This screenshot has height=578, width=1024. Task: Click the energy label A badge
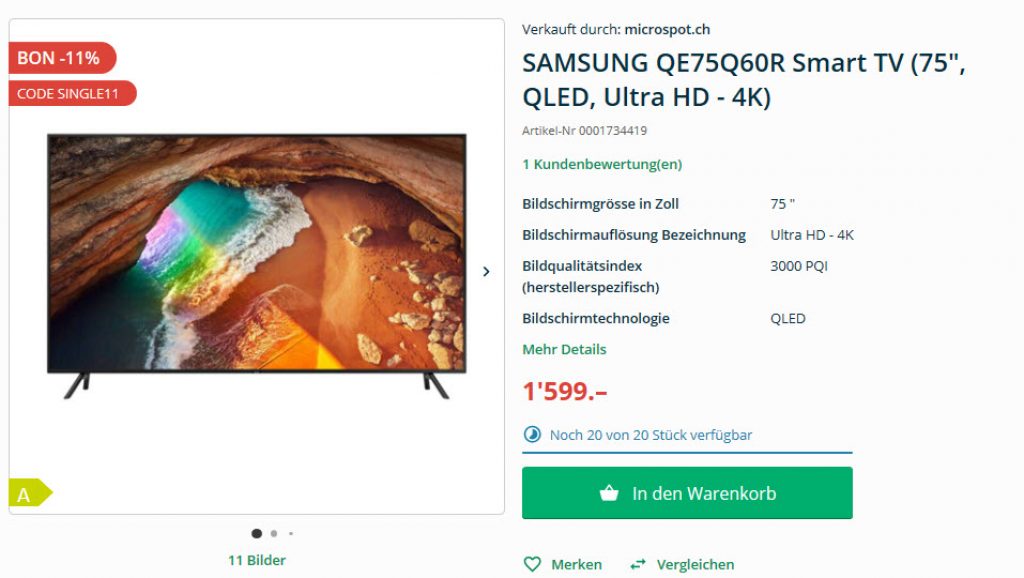coord(29,493)
